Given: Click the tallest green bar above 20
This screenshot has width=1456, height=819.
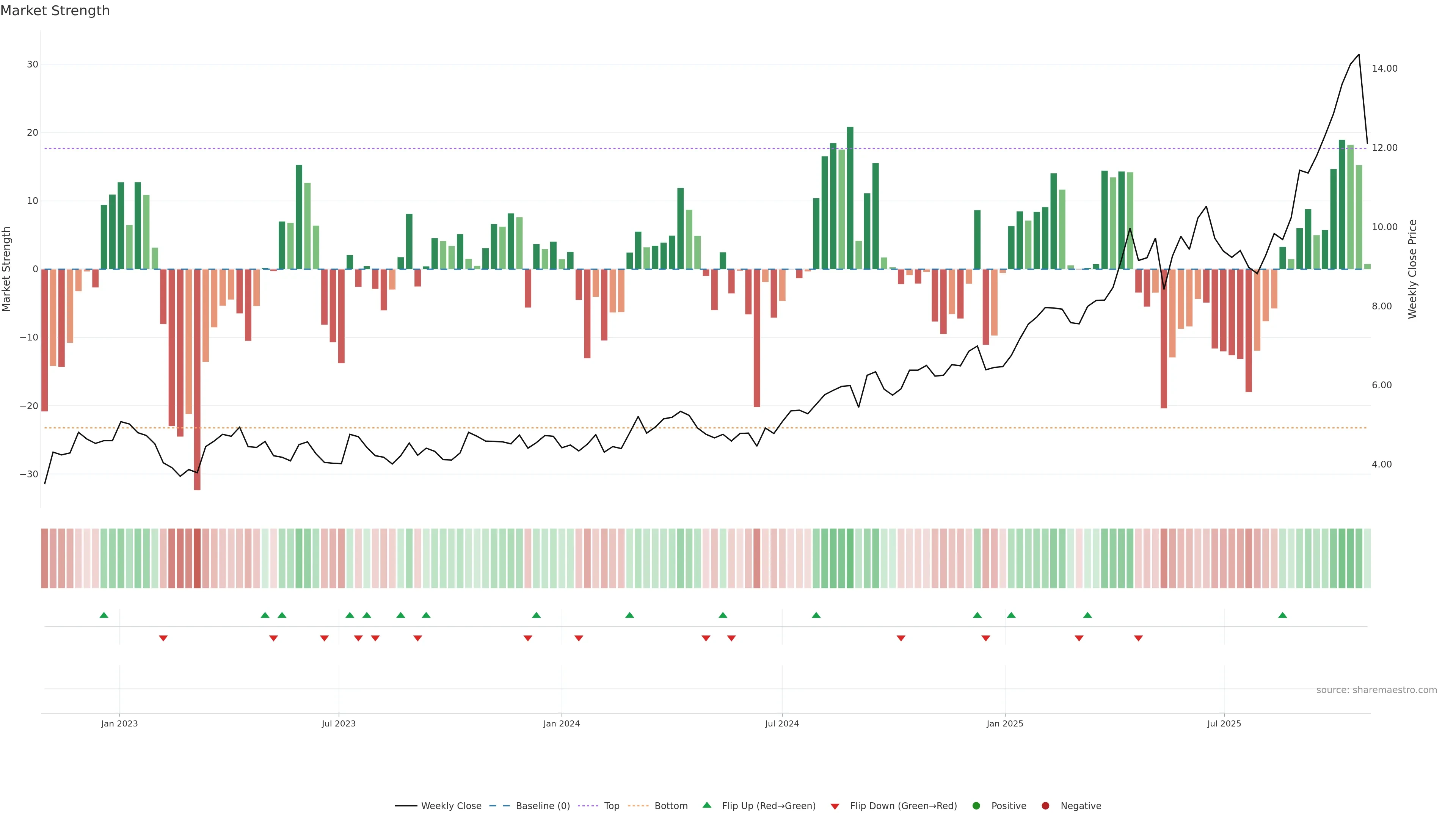Looking at the screenshot, I should coord(850,198).
